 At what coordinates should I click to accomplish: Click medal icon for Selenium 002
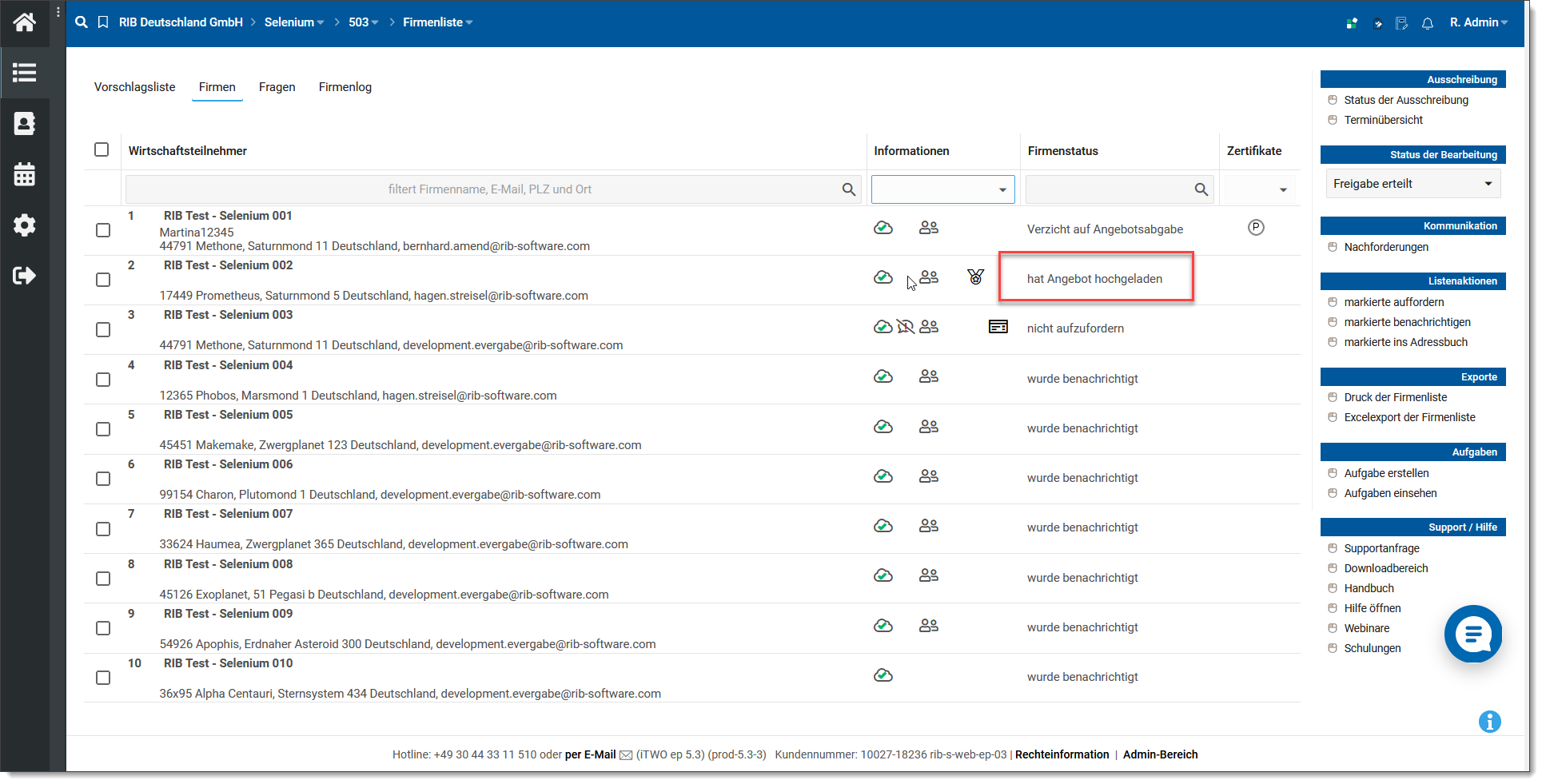[975, 277]
